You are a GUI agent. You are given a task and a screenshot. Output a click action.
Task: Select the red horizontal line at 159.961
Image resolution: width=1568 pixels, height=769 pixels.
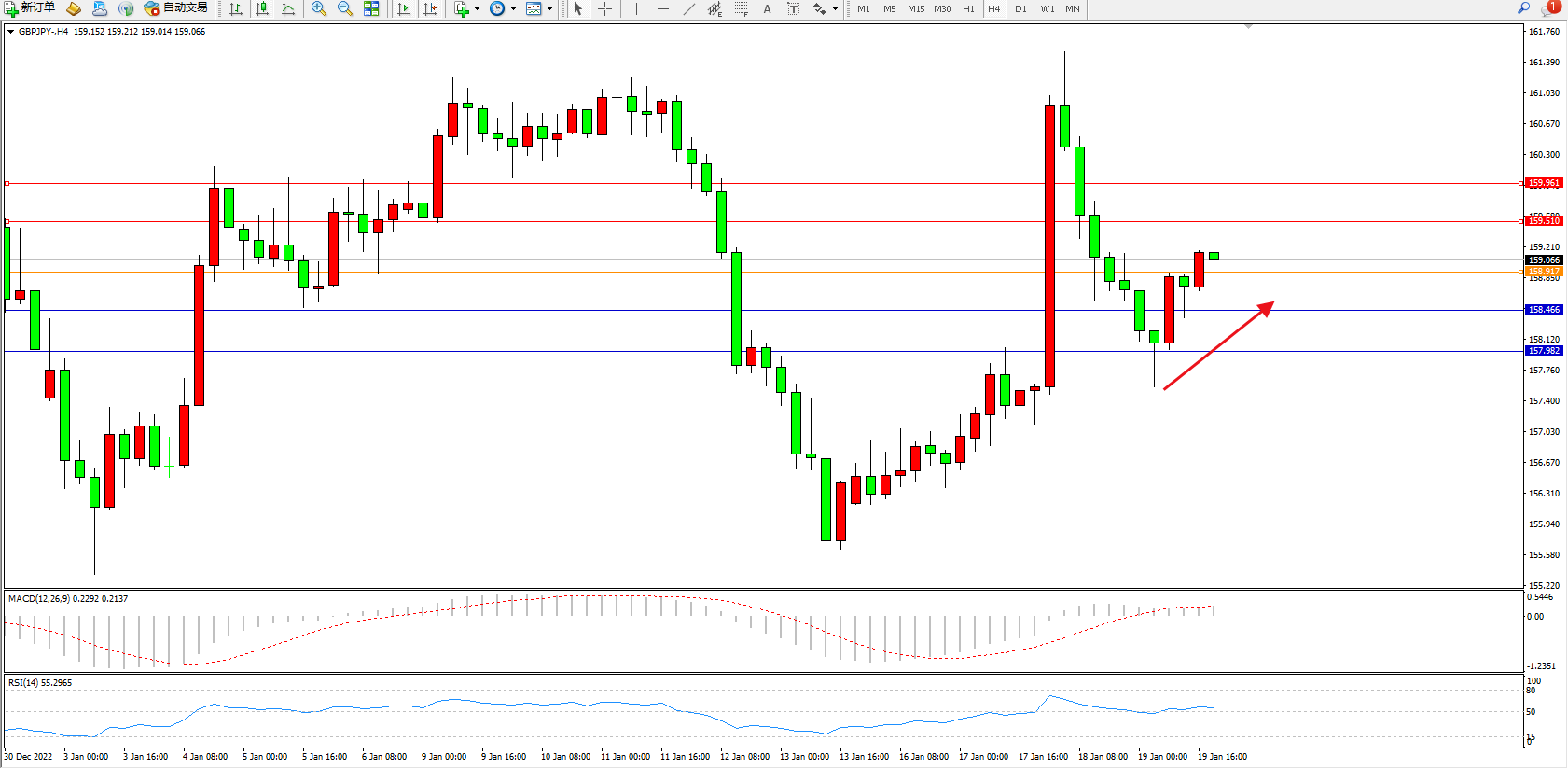click(x=746, y=184)
